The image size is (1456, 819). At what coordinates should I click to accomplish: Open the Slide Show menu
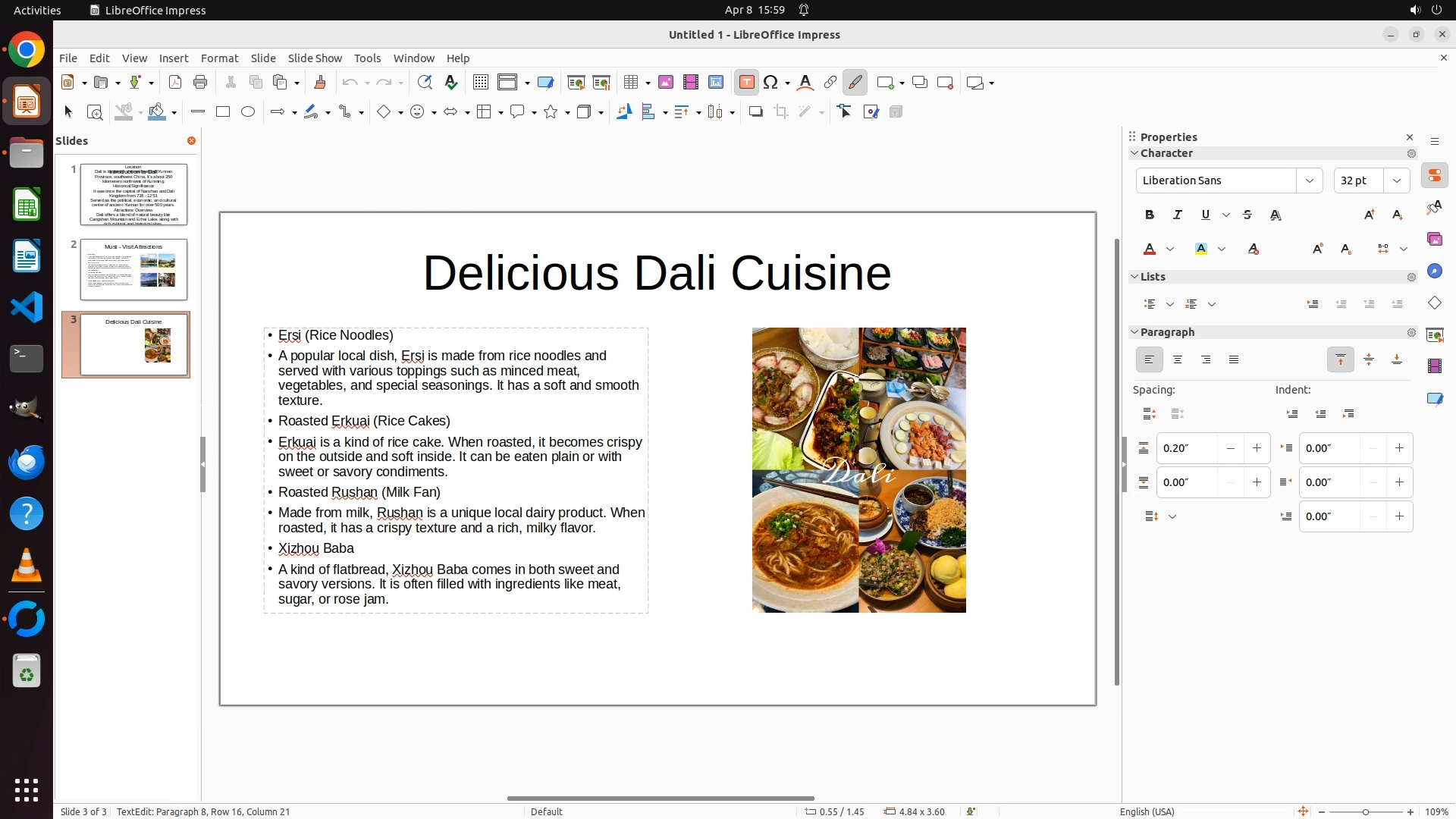pos(315,58)
